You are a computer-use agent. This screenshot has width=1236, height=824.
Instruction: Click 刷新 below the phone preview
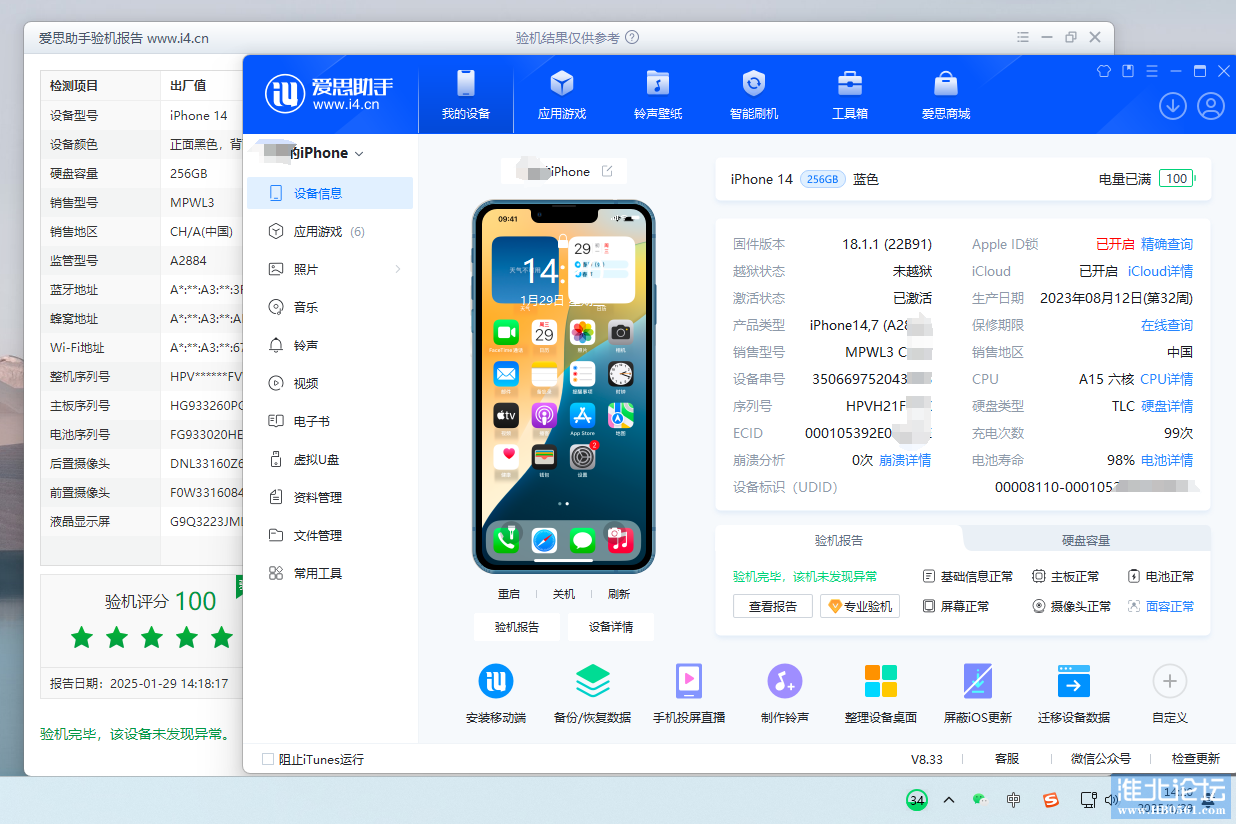coord(619,594)
